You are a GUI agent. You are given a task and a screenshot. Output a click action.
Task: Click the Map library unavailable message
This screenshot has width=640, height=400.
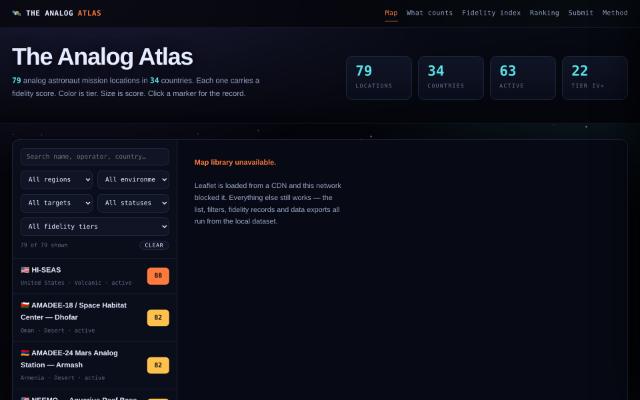(x=235, y=162)
